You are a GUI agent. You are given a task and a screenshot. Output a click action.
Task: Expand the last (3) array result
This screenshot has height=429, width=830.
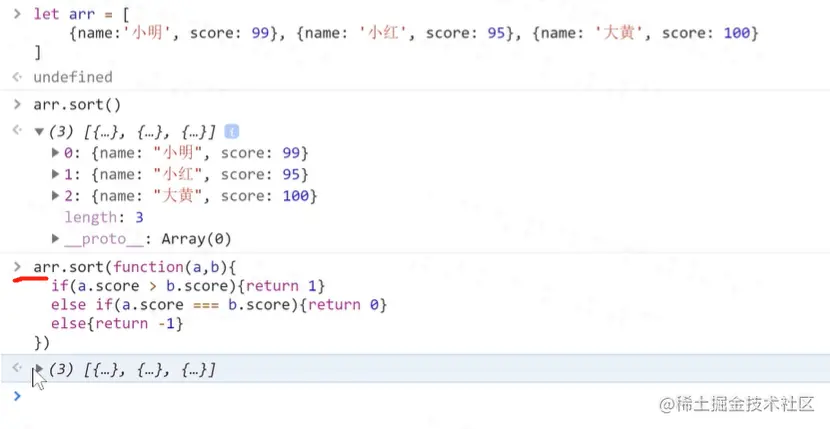[39, 369]
